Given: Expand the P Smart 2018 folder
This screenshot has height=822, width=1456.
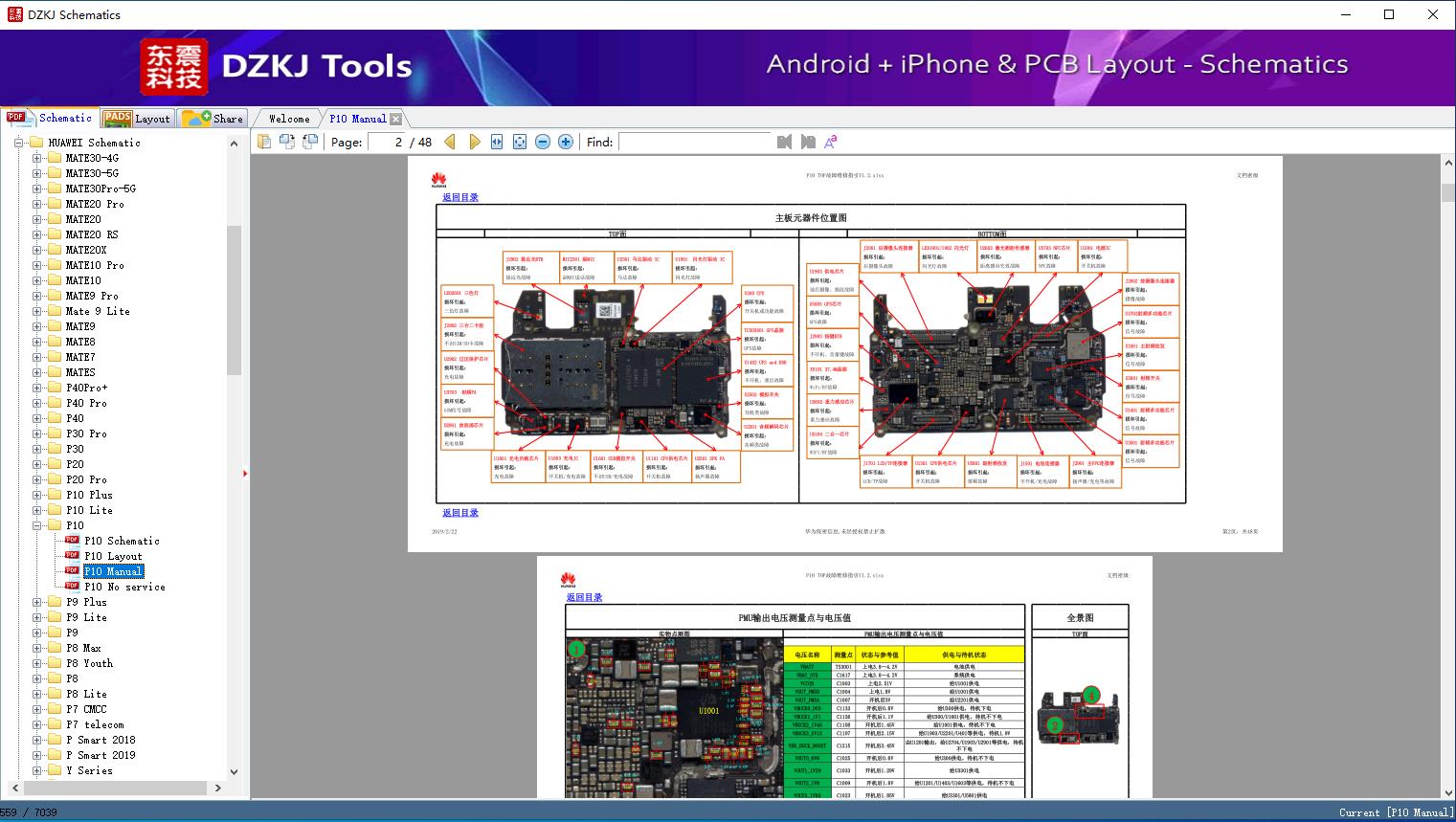Looking at the screenshot, I should pyautogui.click(x=36, y=740).
